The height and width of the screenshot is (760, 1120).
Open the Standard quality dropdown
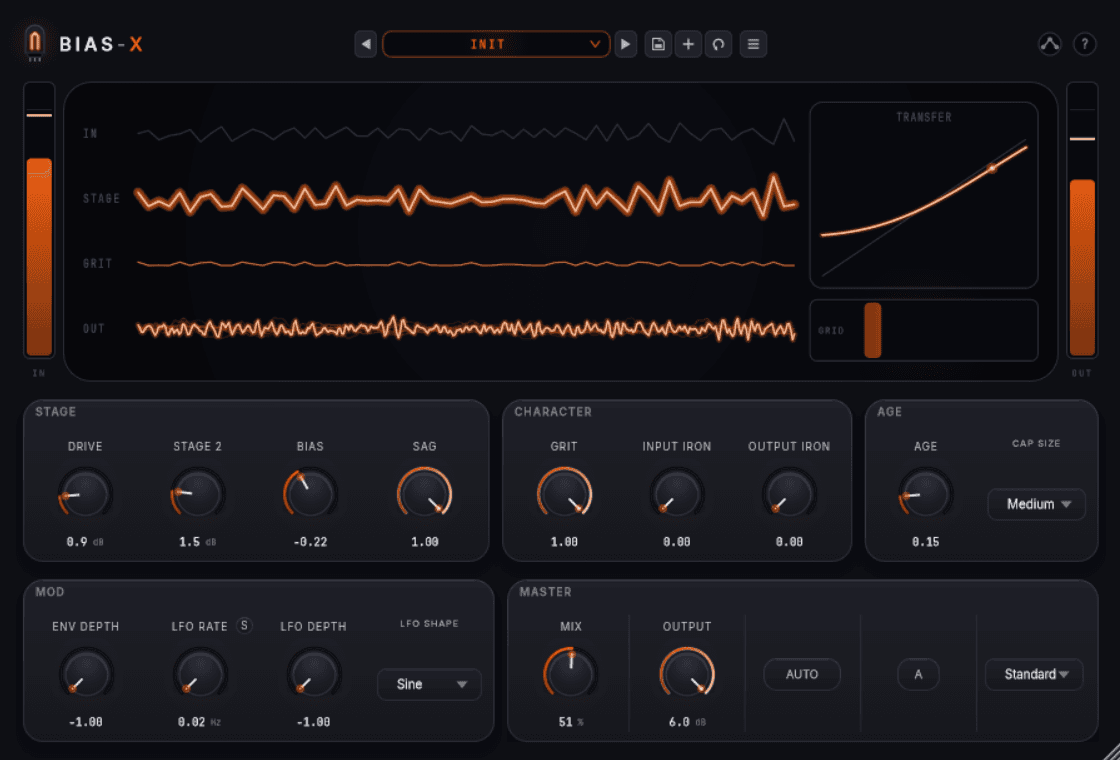click(x=1034, y=674)
